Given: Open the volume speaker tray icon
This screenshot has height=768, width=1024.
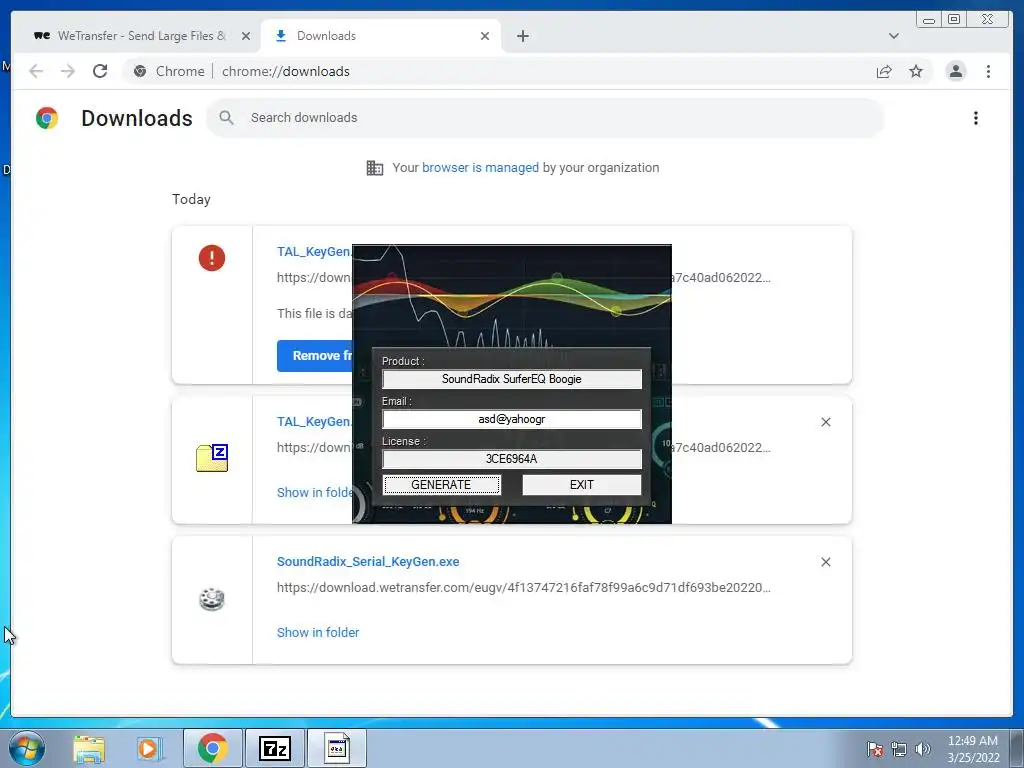Looking at the screenshot, I should tap(922, 749).
